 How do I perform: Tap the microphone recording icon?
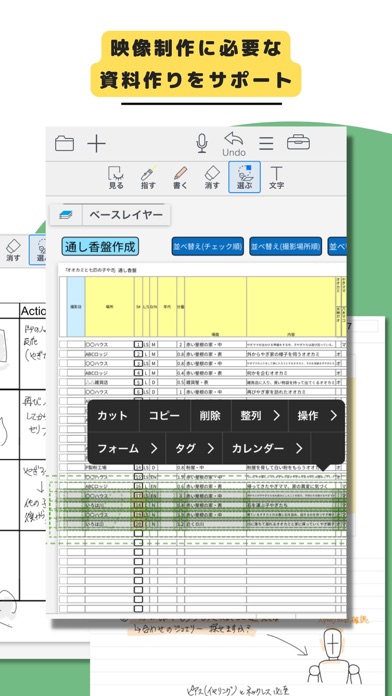[202, 143]
